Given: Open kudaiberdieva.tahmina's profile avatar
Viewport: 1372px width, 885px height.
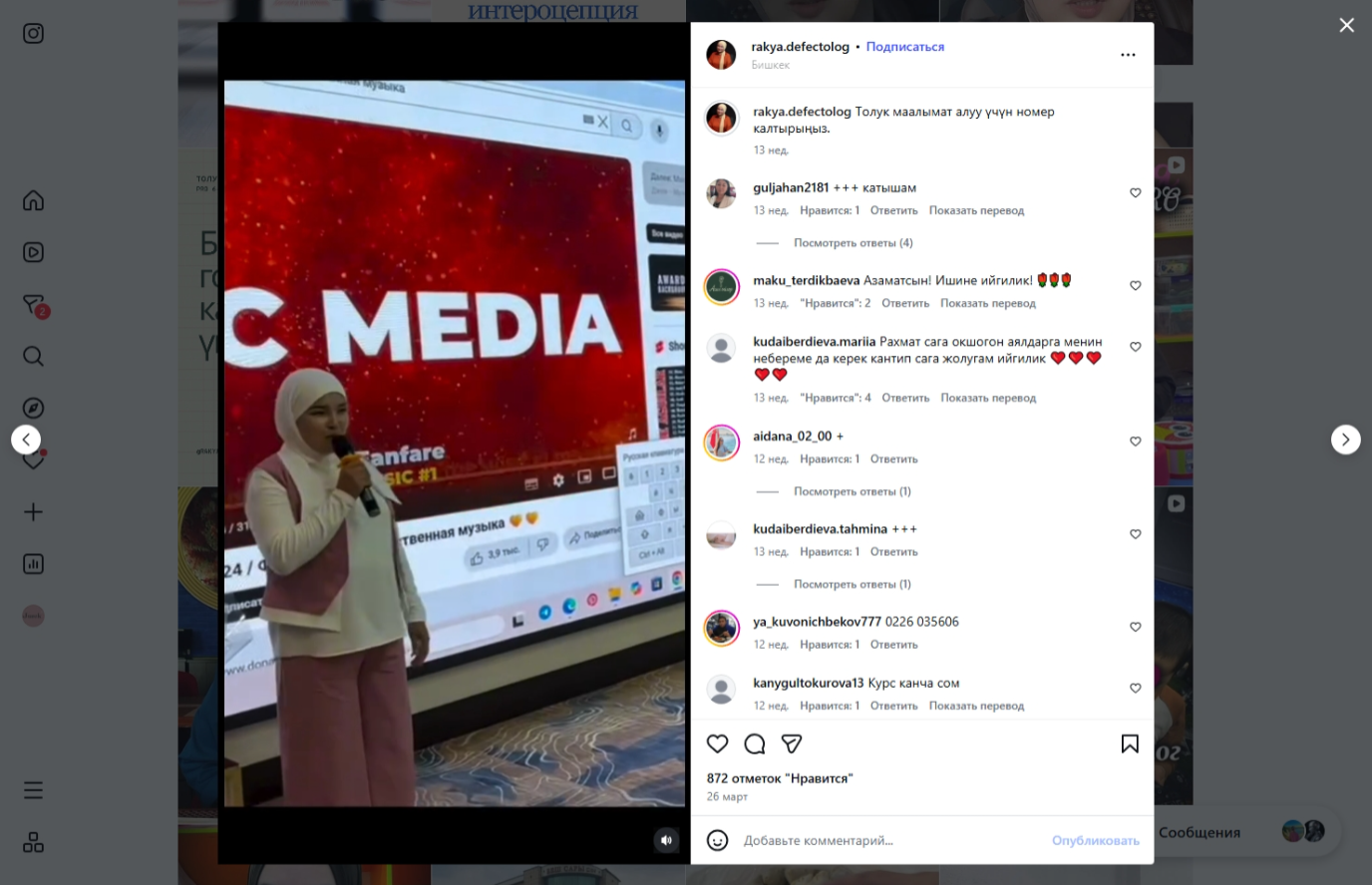Looking at the screenshot, I should (x=721, y=535).
